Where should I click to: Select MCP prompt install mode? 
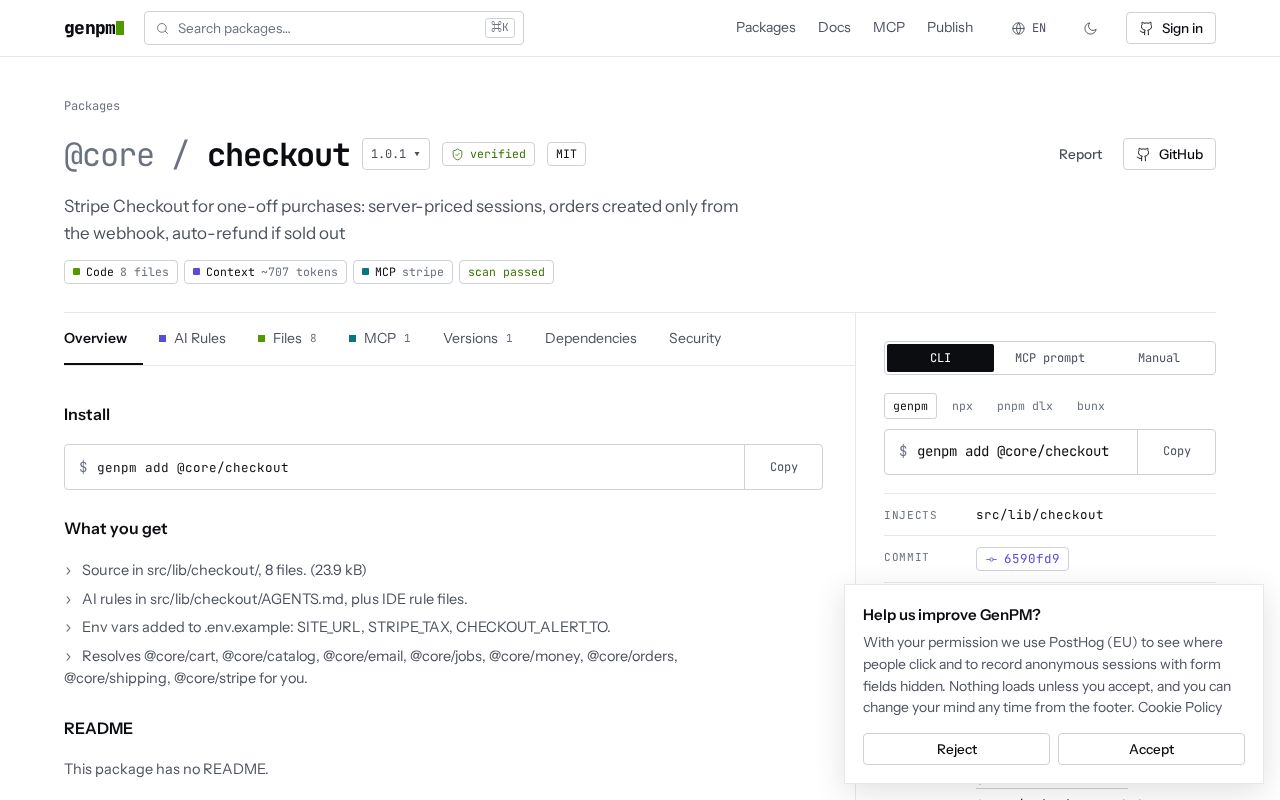pos(1050,358)
